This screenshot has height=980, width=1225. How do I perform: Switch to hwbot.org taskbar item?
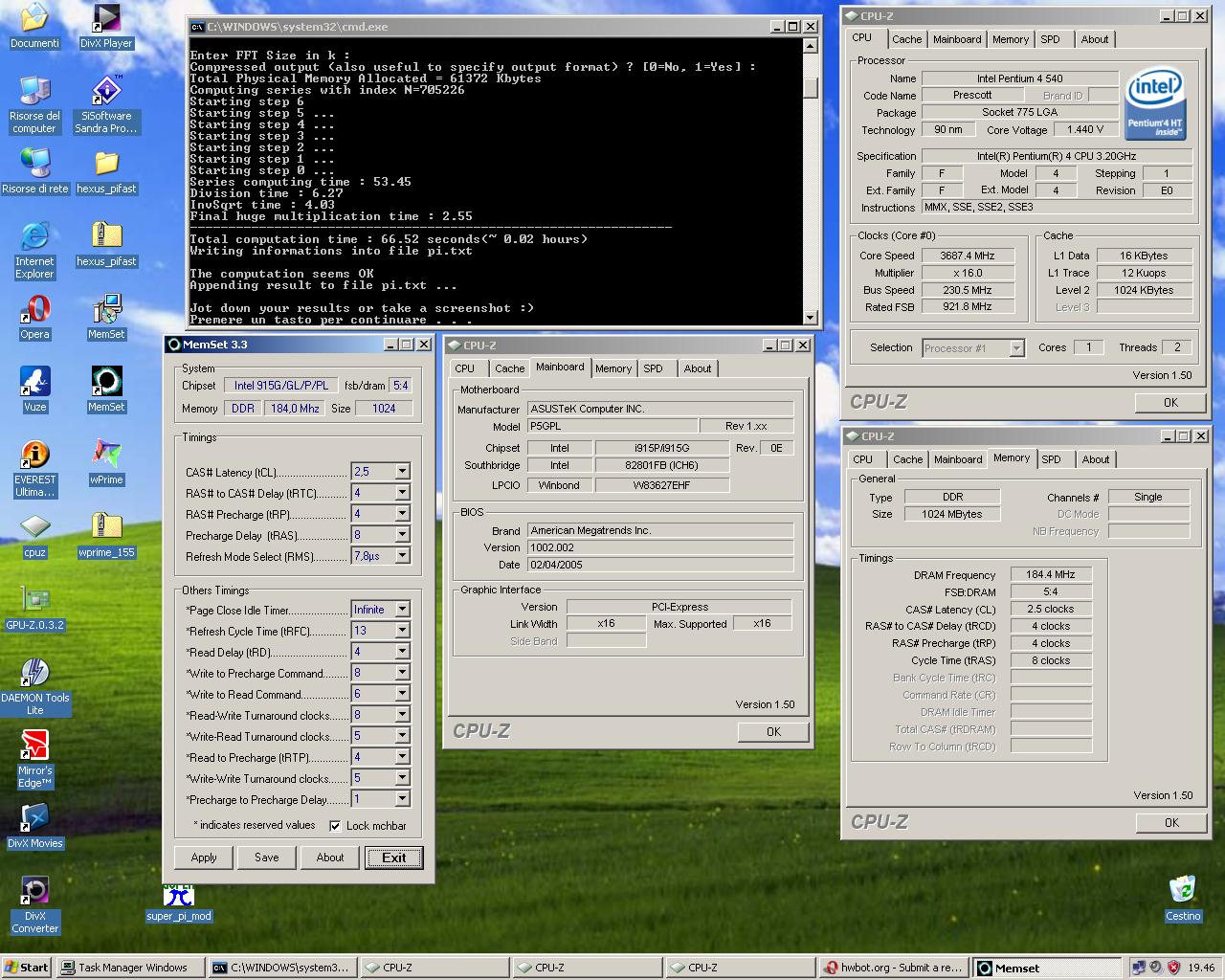point(894,968)
